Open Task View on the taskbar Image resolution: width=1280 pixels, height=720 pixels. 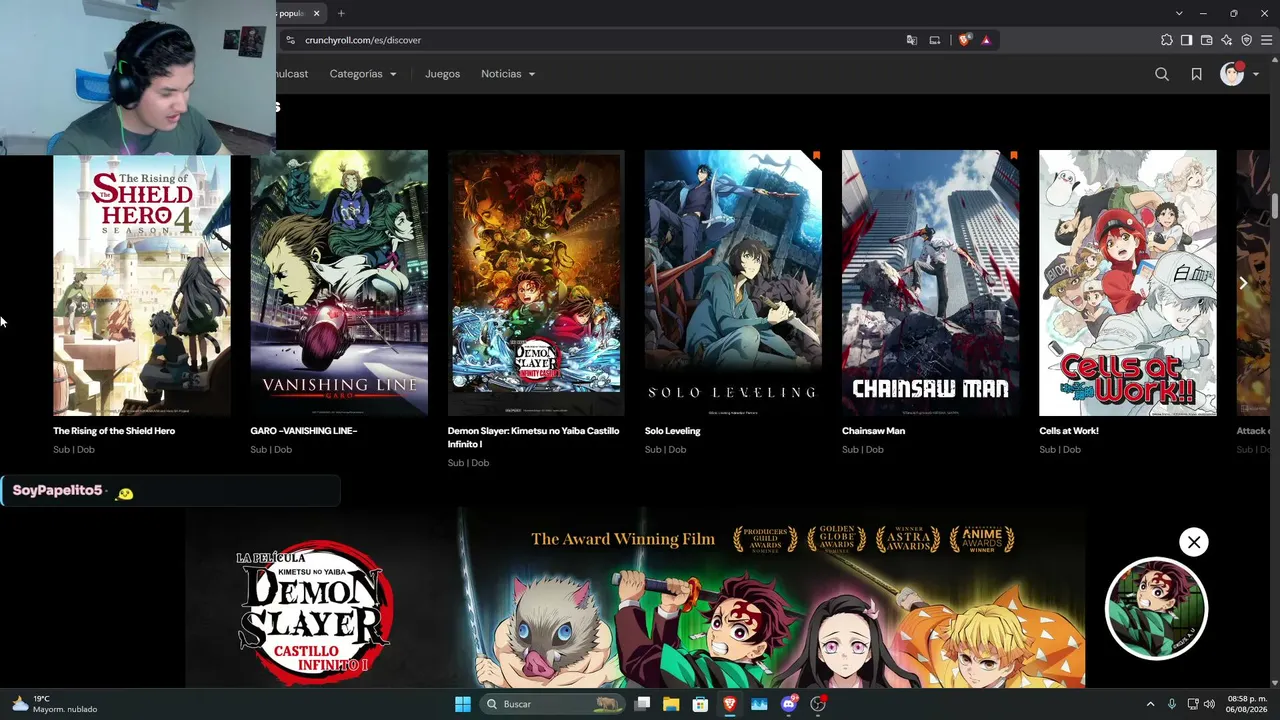(x=643, y=704)
